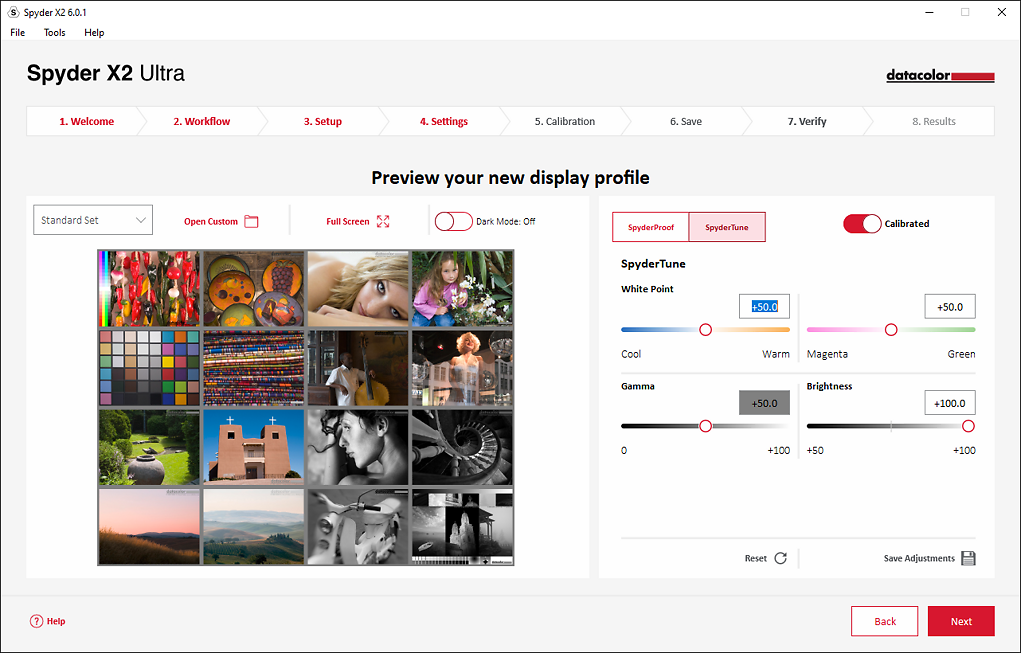
Task: Click the Full Screen expand icon
Action: (383, 221)
